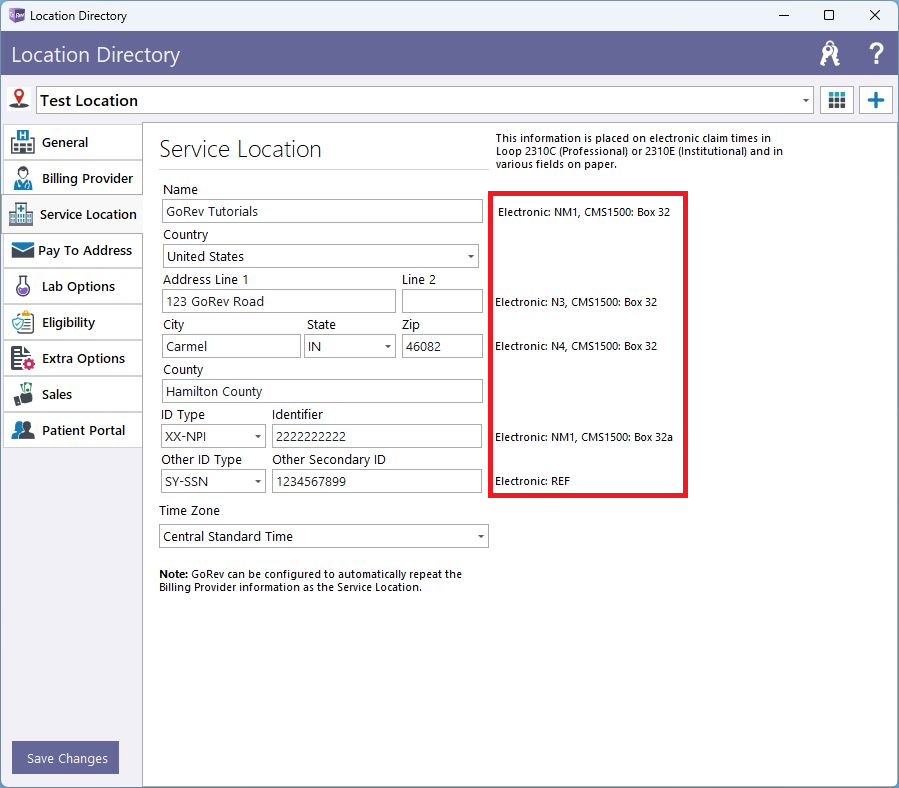Image resolution: width=899 pixels, height=788 pixels.
Task: Click the Service Location hospital icon
Action: pos(21,214)
